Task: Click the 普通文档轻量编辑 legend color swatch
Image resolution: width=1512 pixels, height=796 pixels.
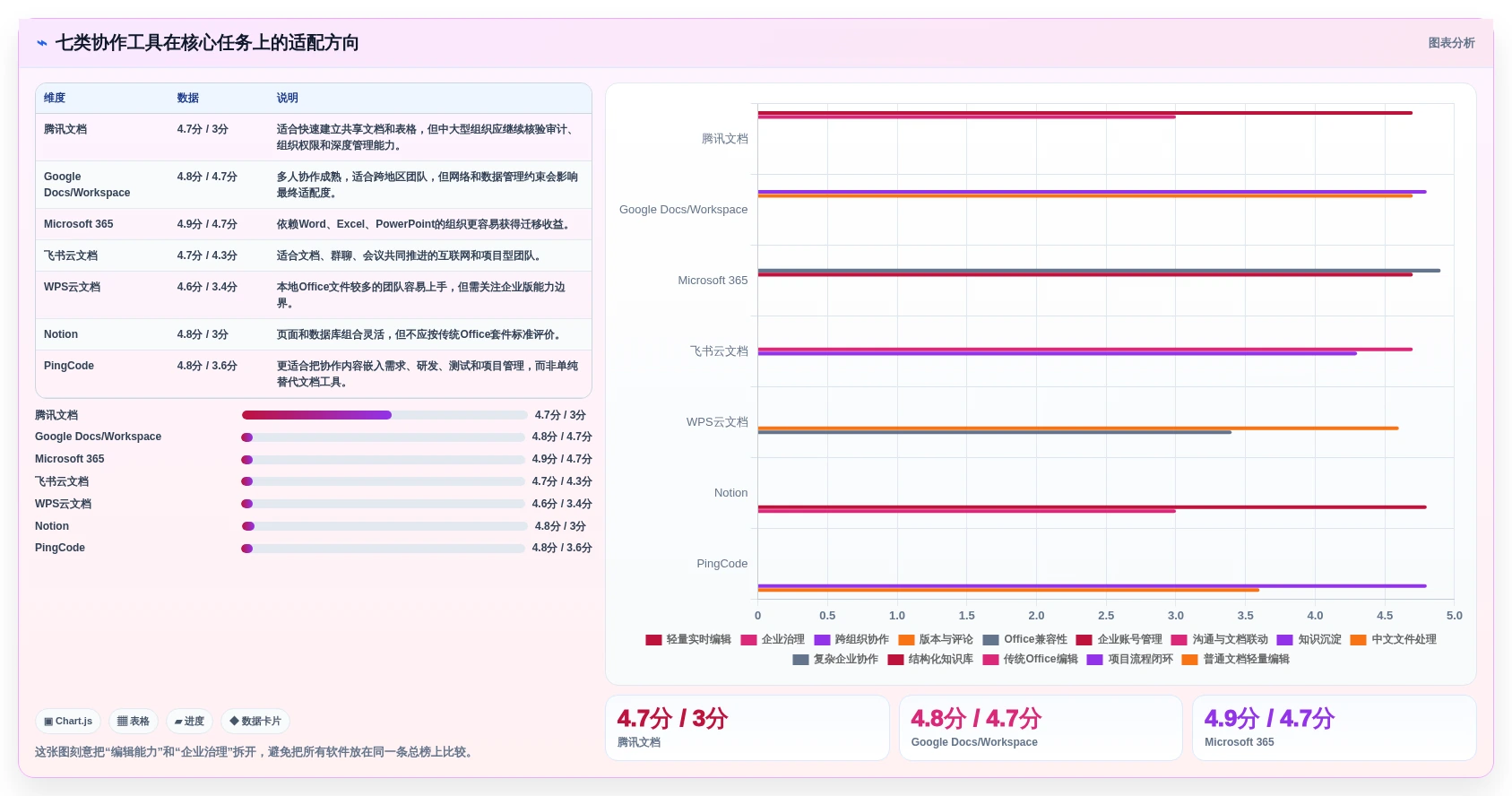Action: tap(1189, 660)
